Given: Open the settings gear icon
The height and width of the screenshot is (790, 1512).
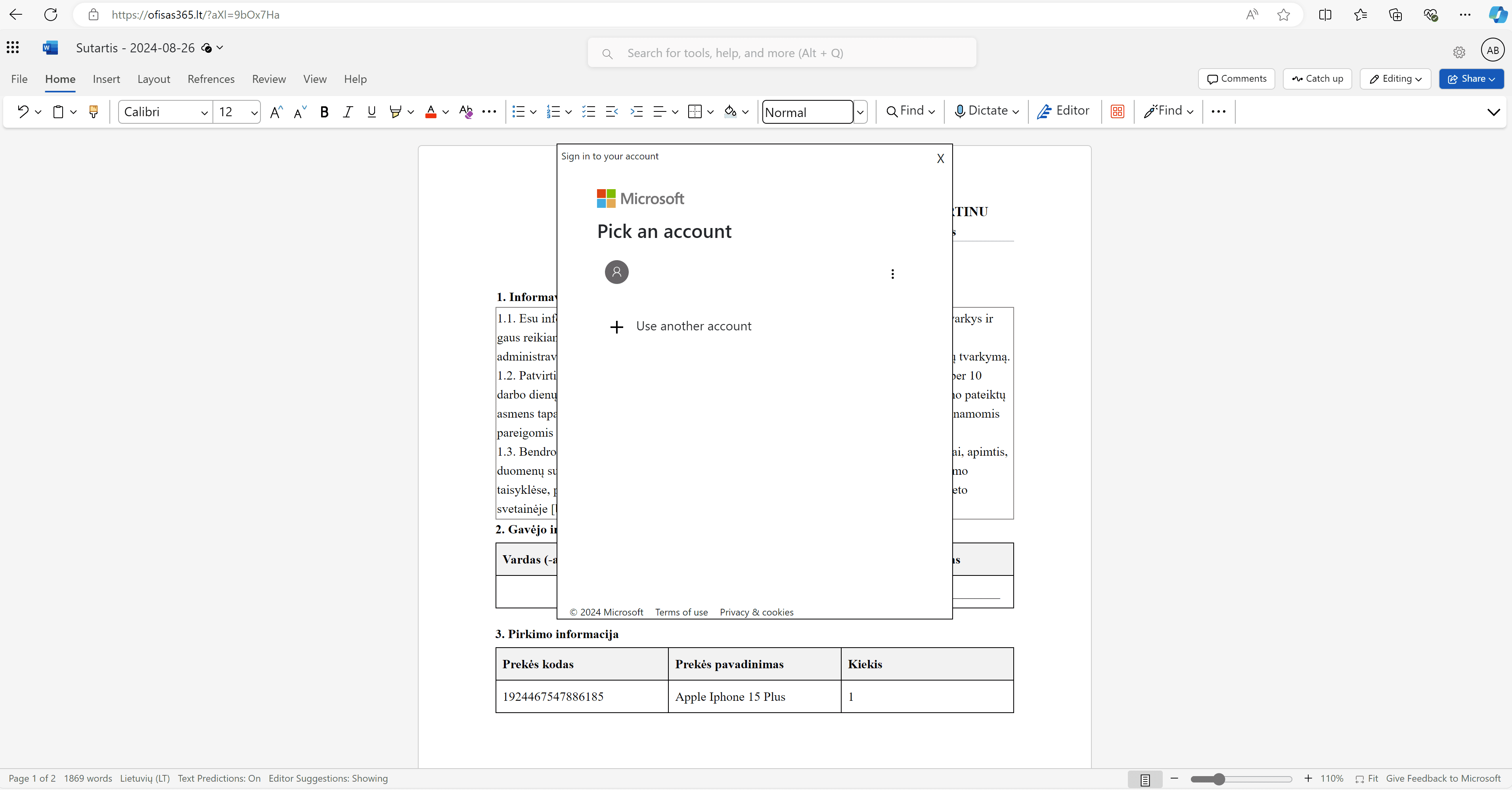Looking at the screenshot, I should [1459, 53].
